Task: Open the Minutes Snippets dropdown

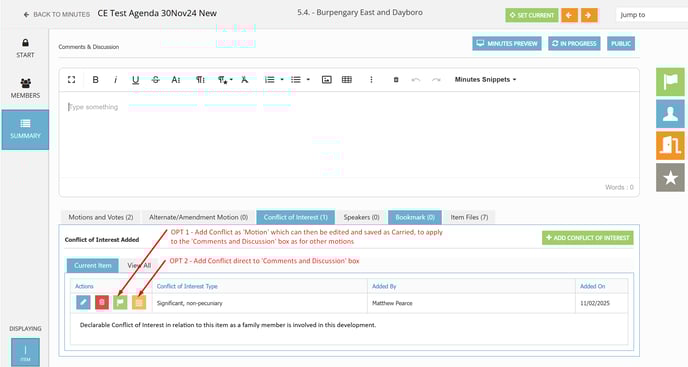Action: click(x=485, y=79)
